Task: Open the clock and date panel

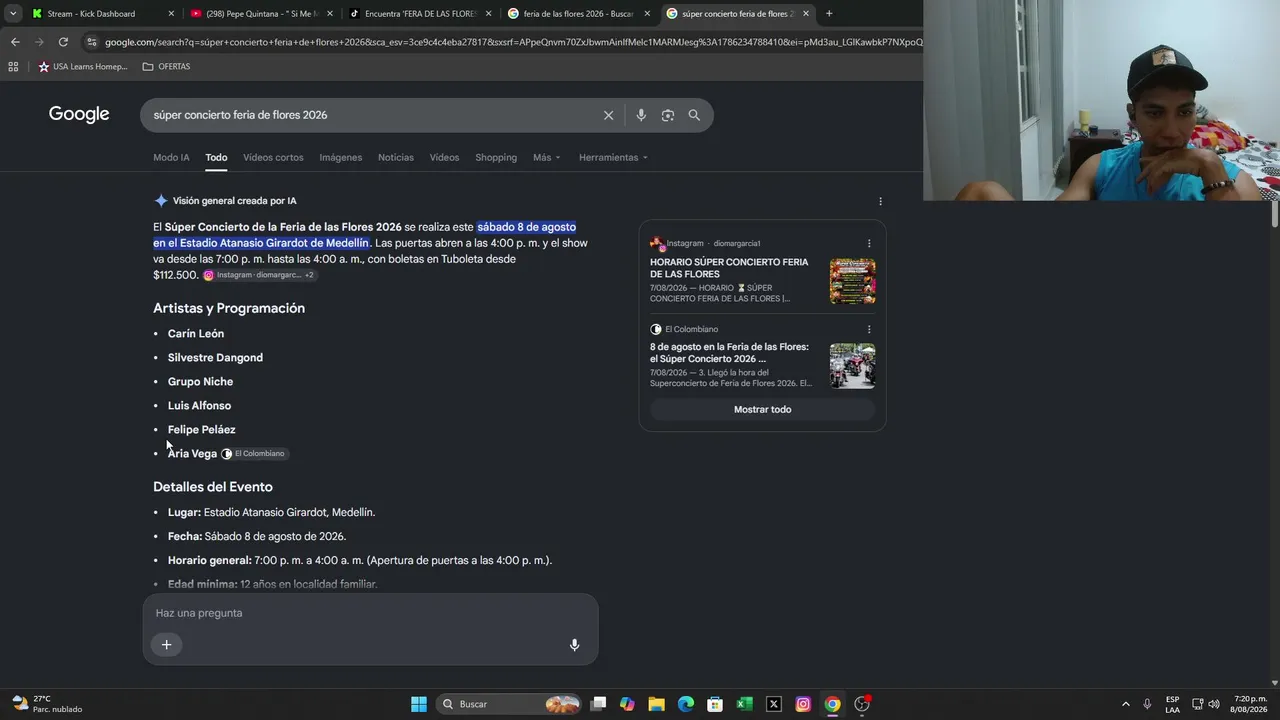Action: (x=1250, y=704)
